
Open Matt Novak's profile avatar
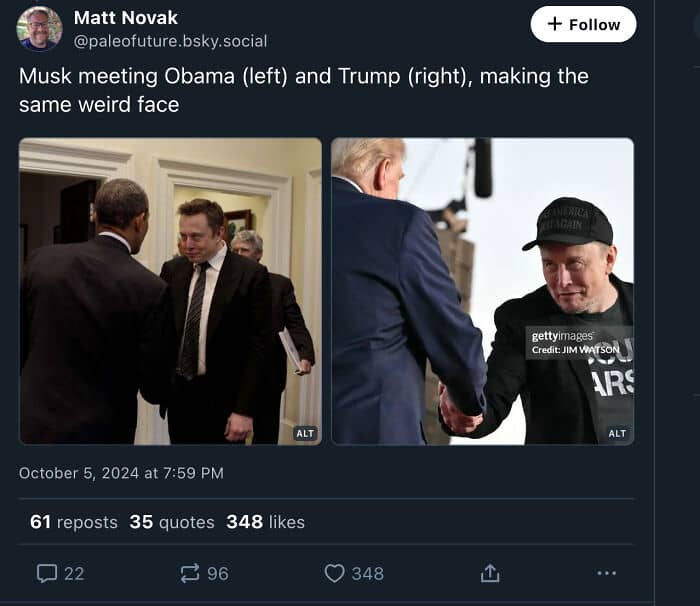coord(39,28)
